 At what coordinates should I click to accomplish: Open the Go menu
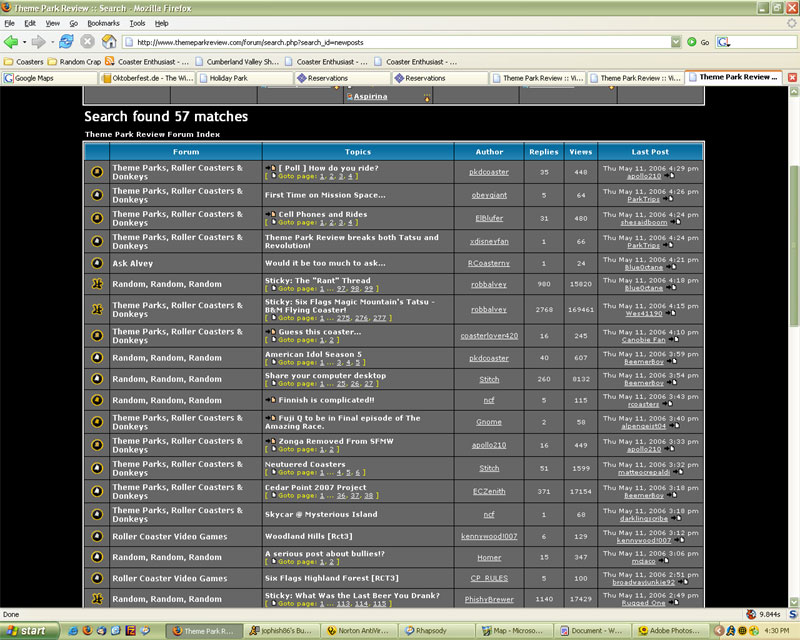73,23
